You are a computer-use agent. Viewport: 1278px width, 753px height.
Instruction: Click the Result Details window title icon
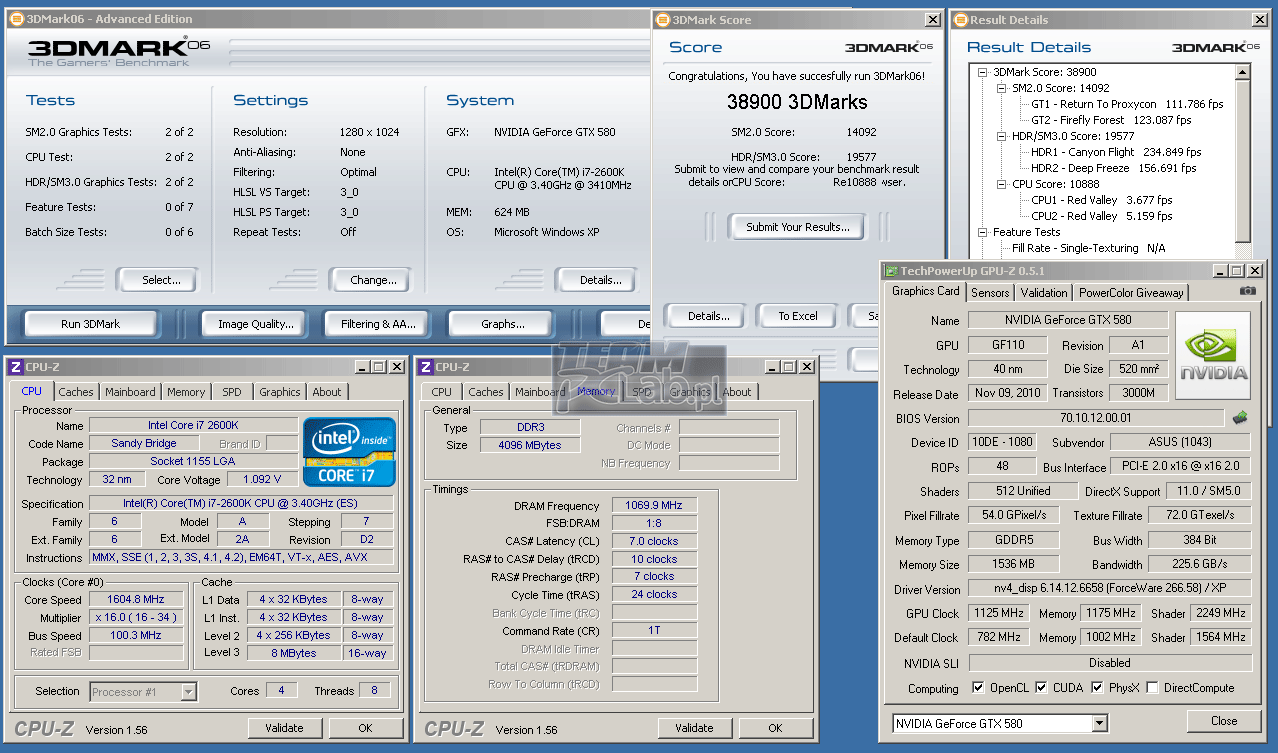pos(959,19)
